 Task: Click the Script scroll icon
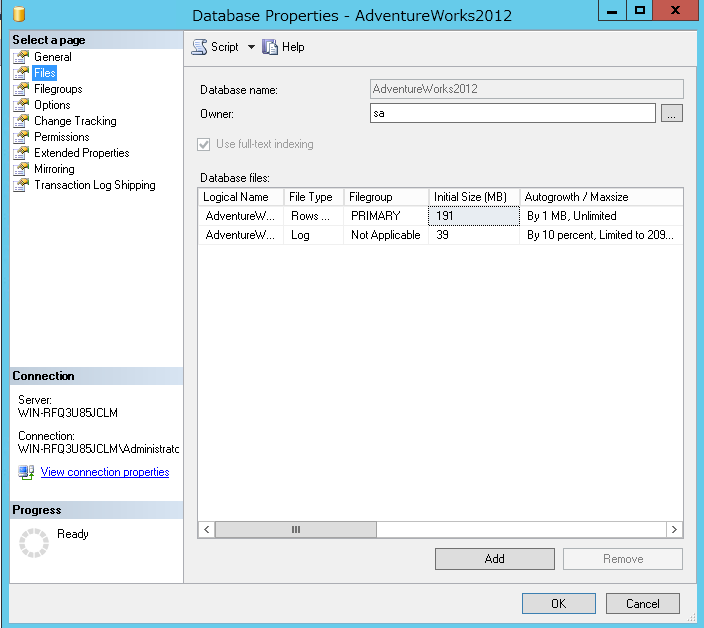coord(199,47)
